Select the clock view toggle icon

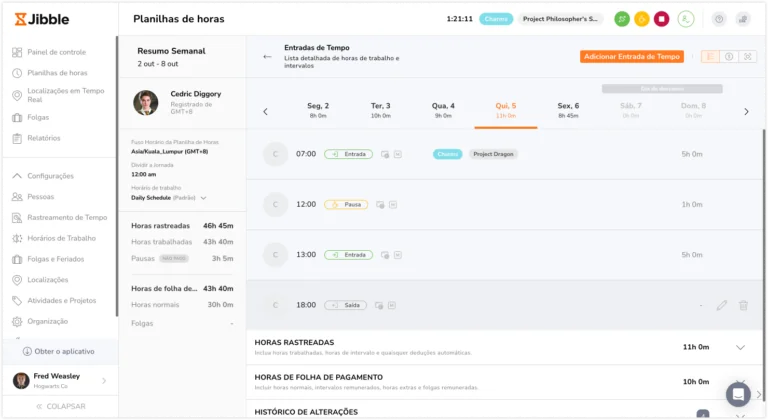[x=729, y=56]
